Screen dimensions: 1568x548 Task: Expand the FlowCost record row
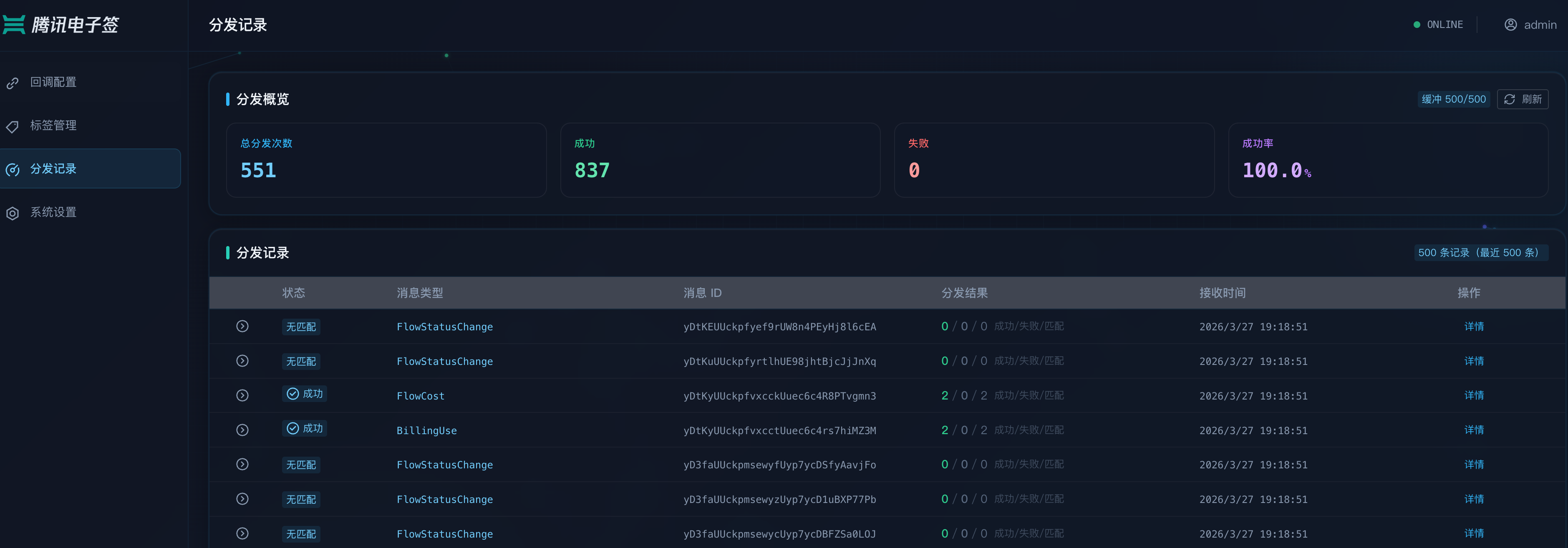point(242,395)
